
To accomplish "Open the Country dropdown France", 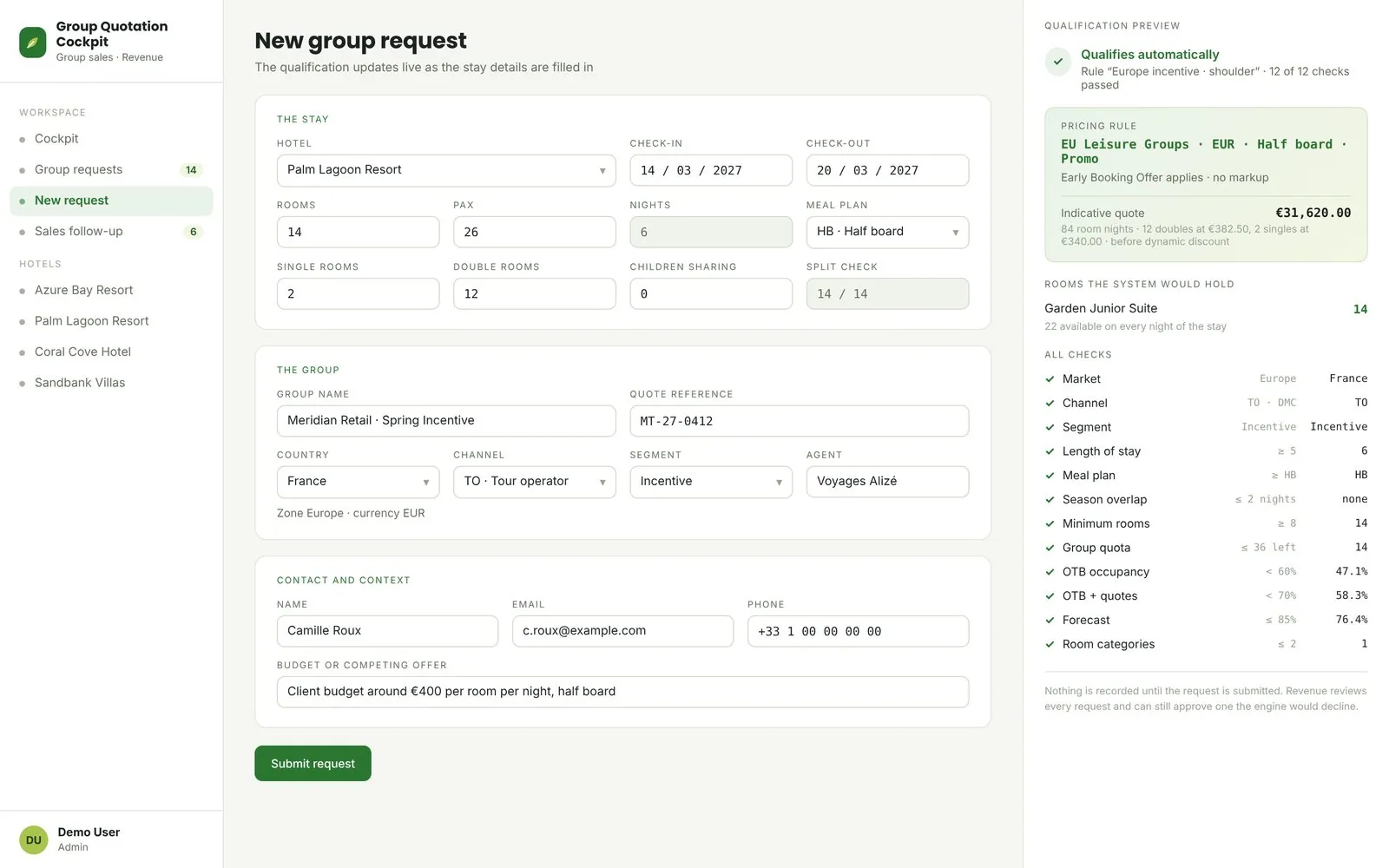I will 358,482.
